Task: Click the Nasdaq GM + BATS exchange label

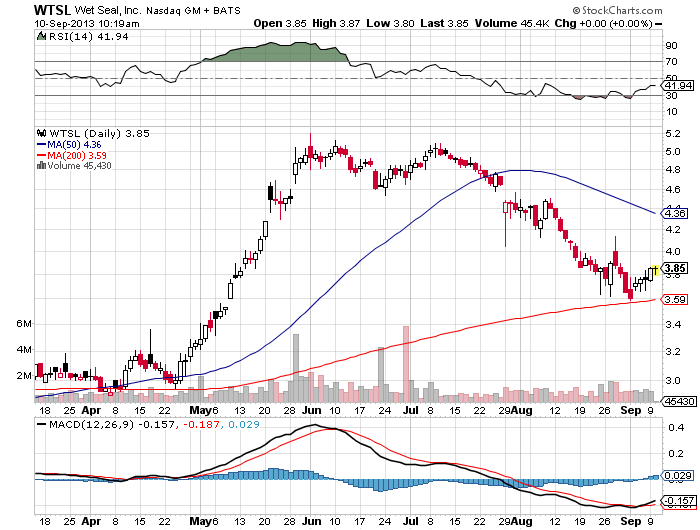Action: pyautogui.click(x=193, y=10)
